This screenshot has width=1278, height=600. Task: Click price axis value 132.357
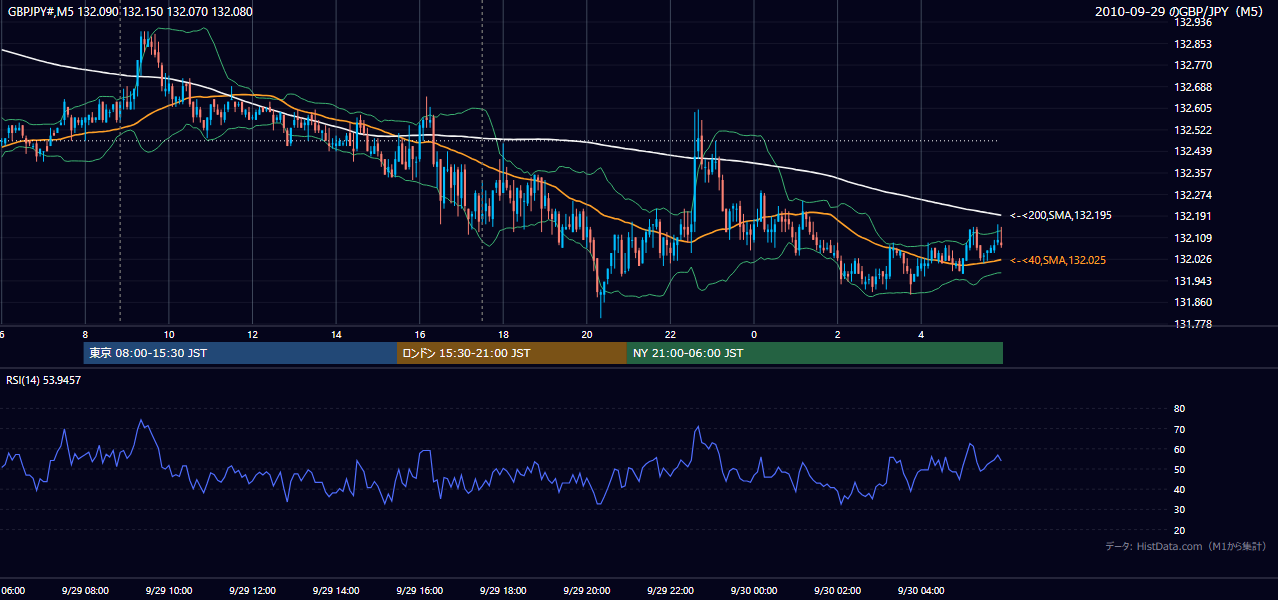(1192, 173)
